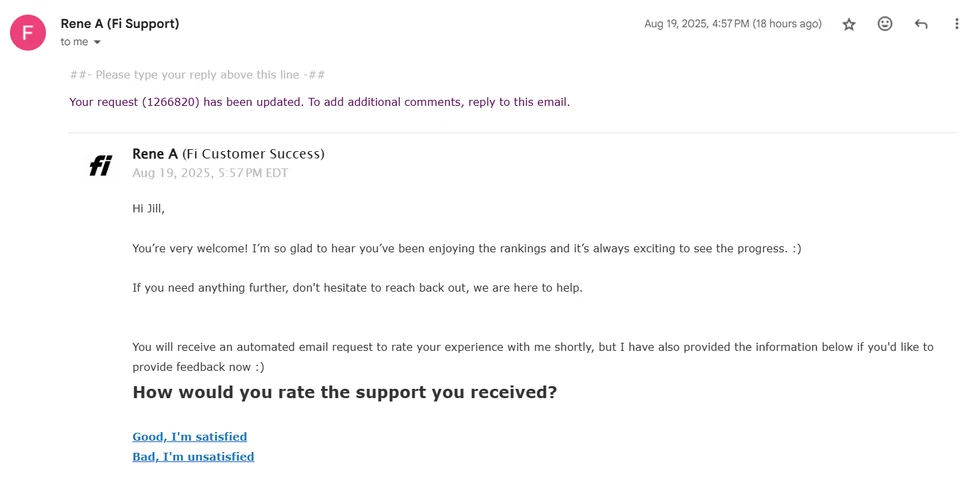The width and height of the screenshot is (960, 498).
Task: Click the "Good, I'm satisfied" link
Action: click(189, 437)
